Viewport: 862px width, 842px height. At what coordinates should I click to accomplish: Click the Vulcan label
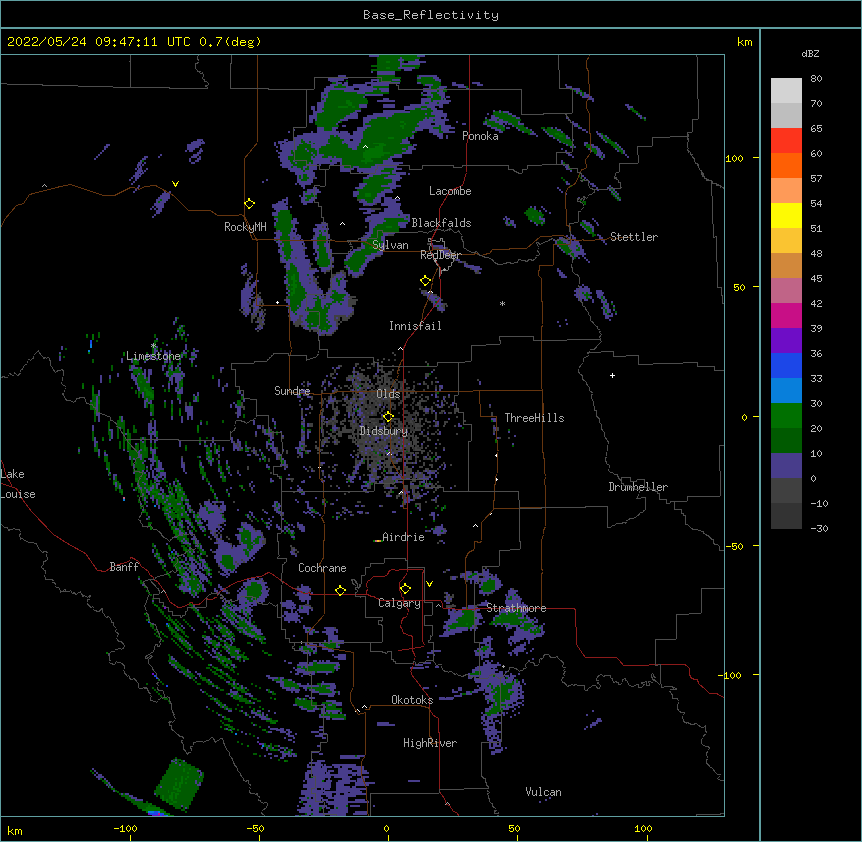[x=543, y=792]
